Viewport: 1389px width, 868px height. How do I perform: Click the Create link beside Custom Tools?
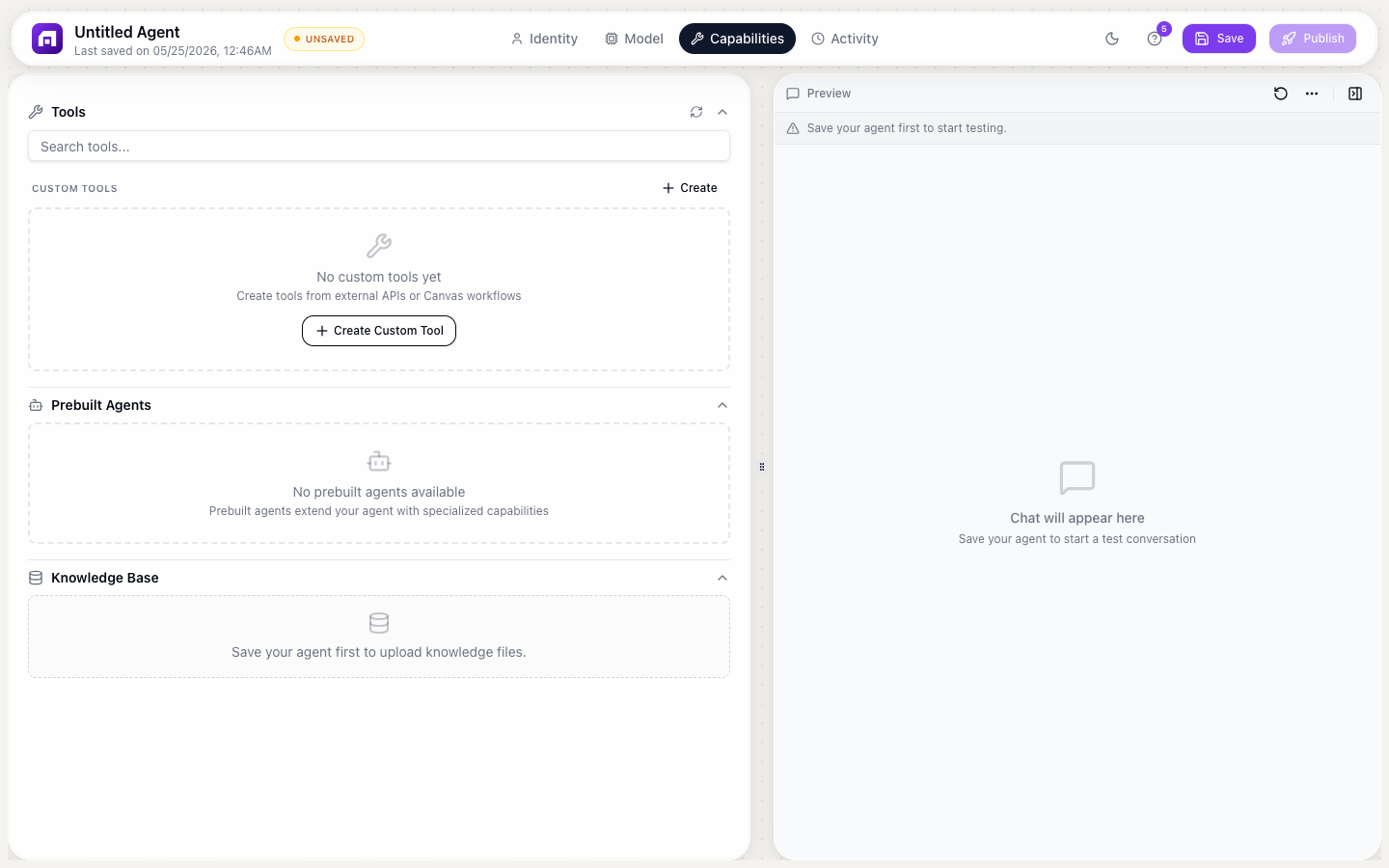tap(690, 188)
